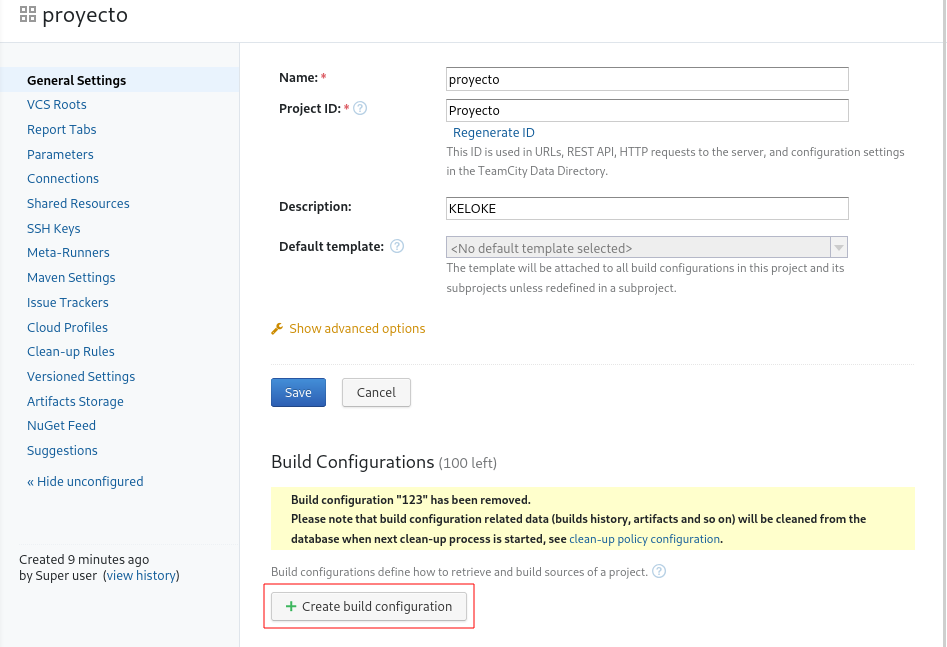Screen dimensions: 947x647
Task: Open the VCS Roots section
Action: (x=57, y=105)
